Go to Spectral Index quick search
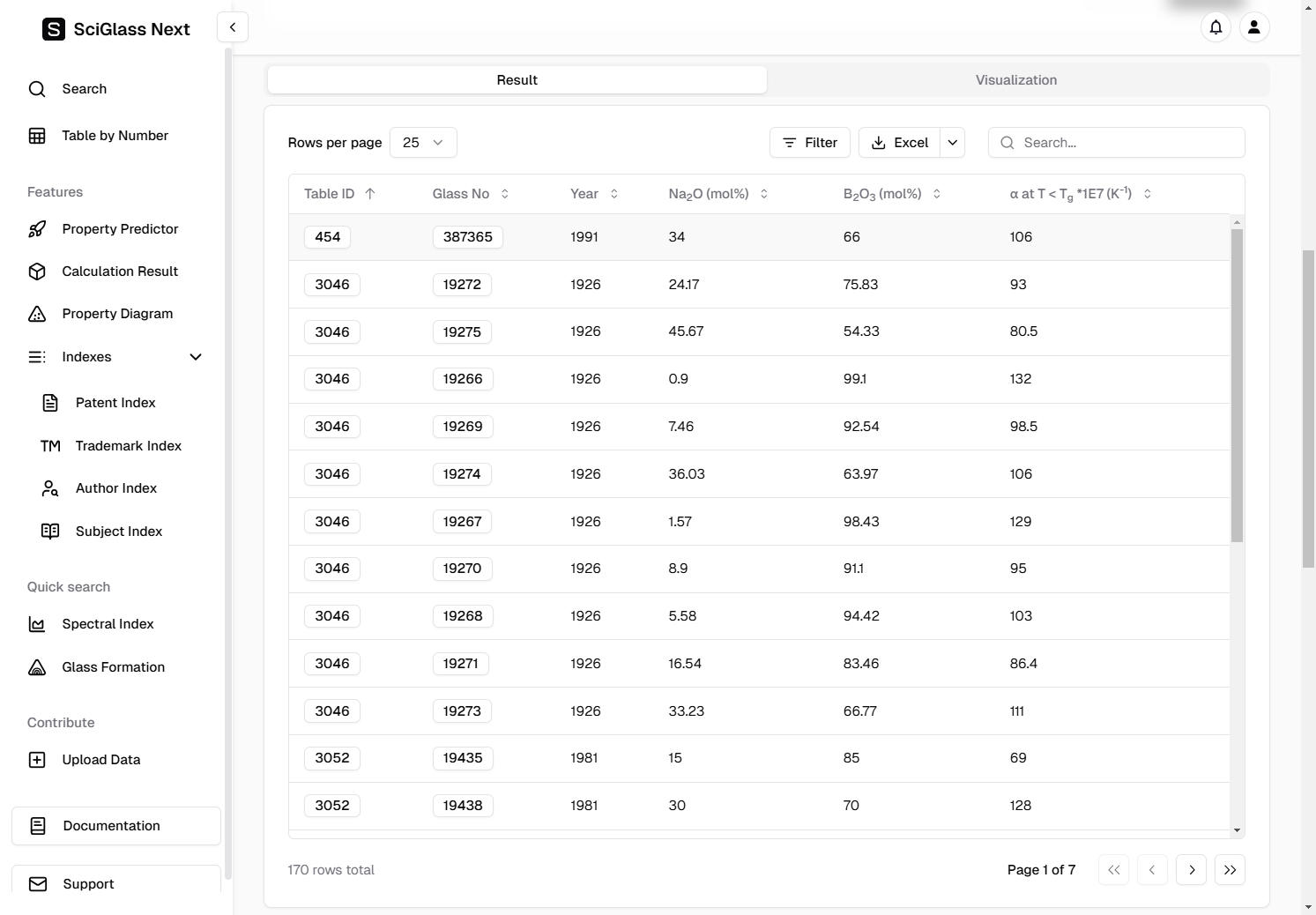This screenshot has height=915, width=1316. tap(107, 624)
